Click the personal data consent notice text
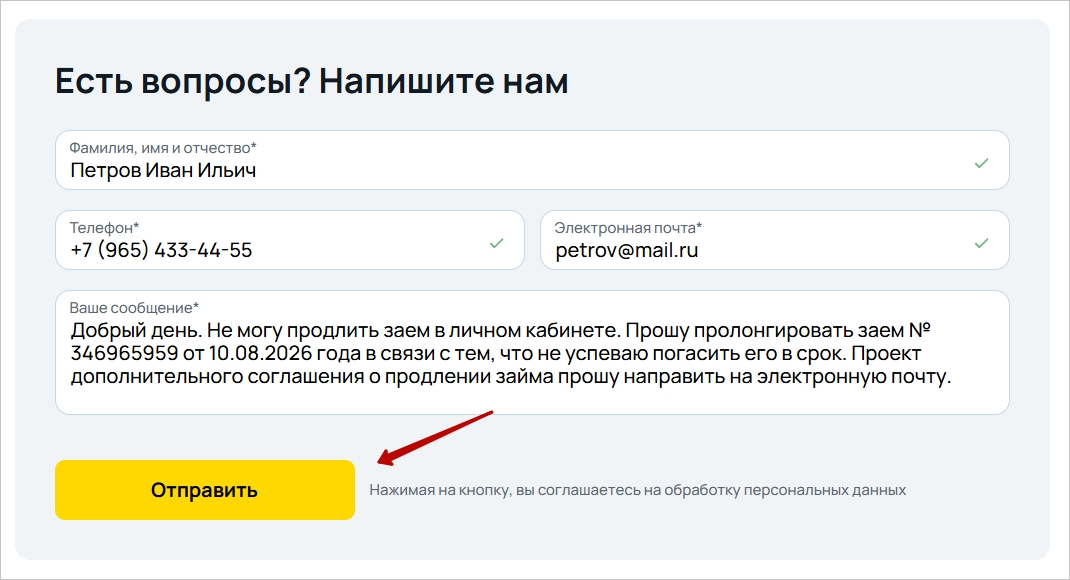Image resolution: width=1070 pixels, height=580 pixels. (x=637, y=490)
